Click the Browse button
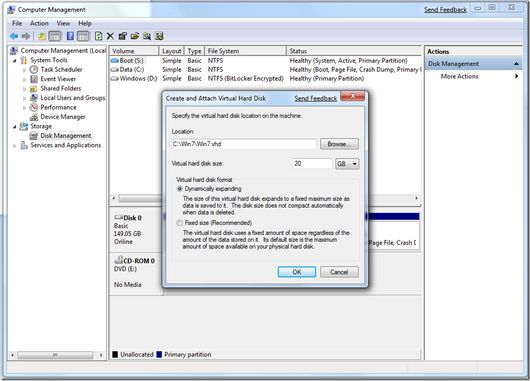This screenshot has width=530, height=381. (339, 144)
